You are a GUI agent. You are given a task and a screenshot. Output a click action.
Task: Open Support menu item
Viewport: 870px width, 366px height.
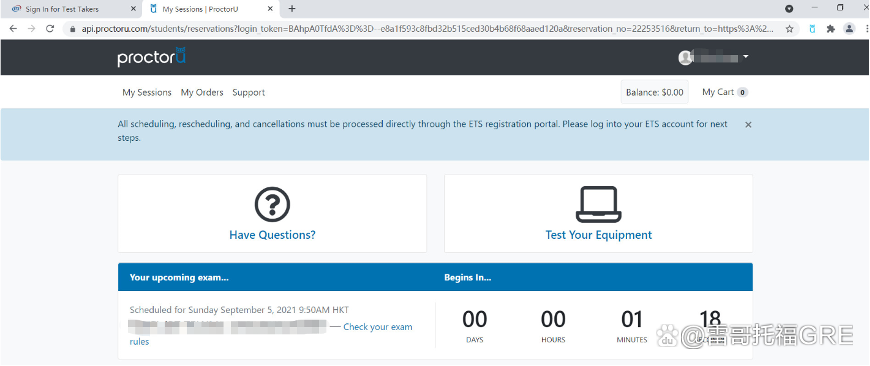click(x=249, y=93)
